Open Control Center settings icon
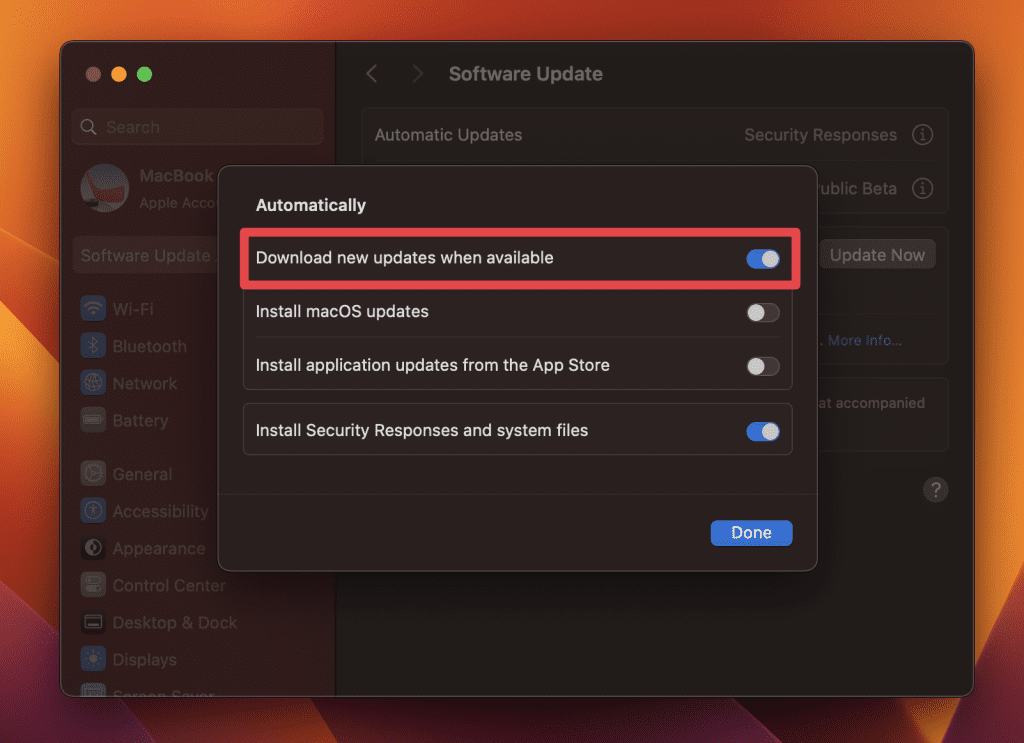 (x=93, y=585)
